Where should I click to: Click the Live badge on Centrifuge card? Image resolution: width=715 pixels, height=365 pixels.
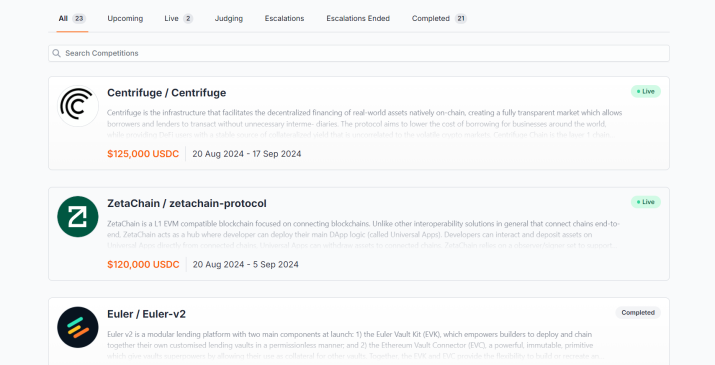click(x=646, y=92)
